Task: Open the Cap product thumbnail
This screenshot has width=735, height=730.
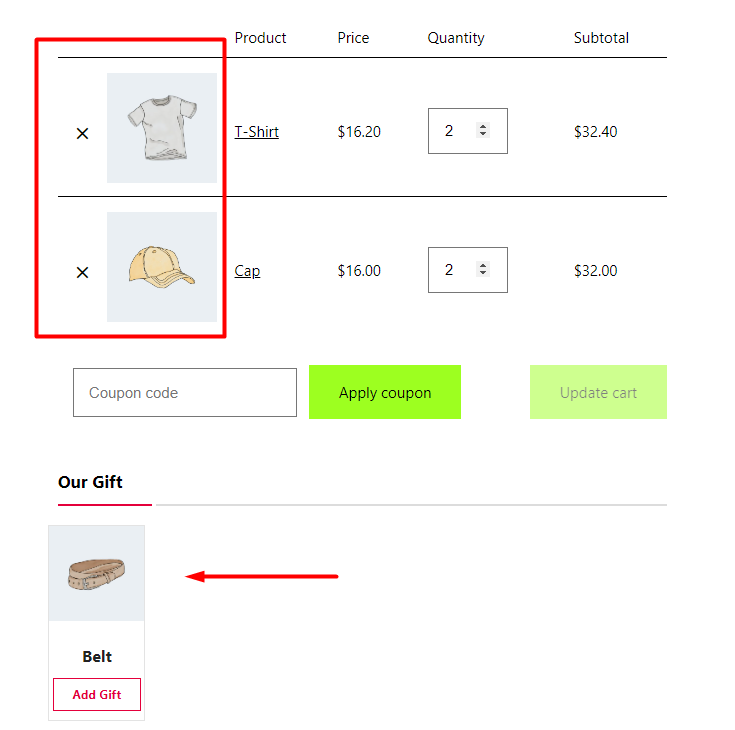Action: 162,267
